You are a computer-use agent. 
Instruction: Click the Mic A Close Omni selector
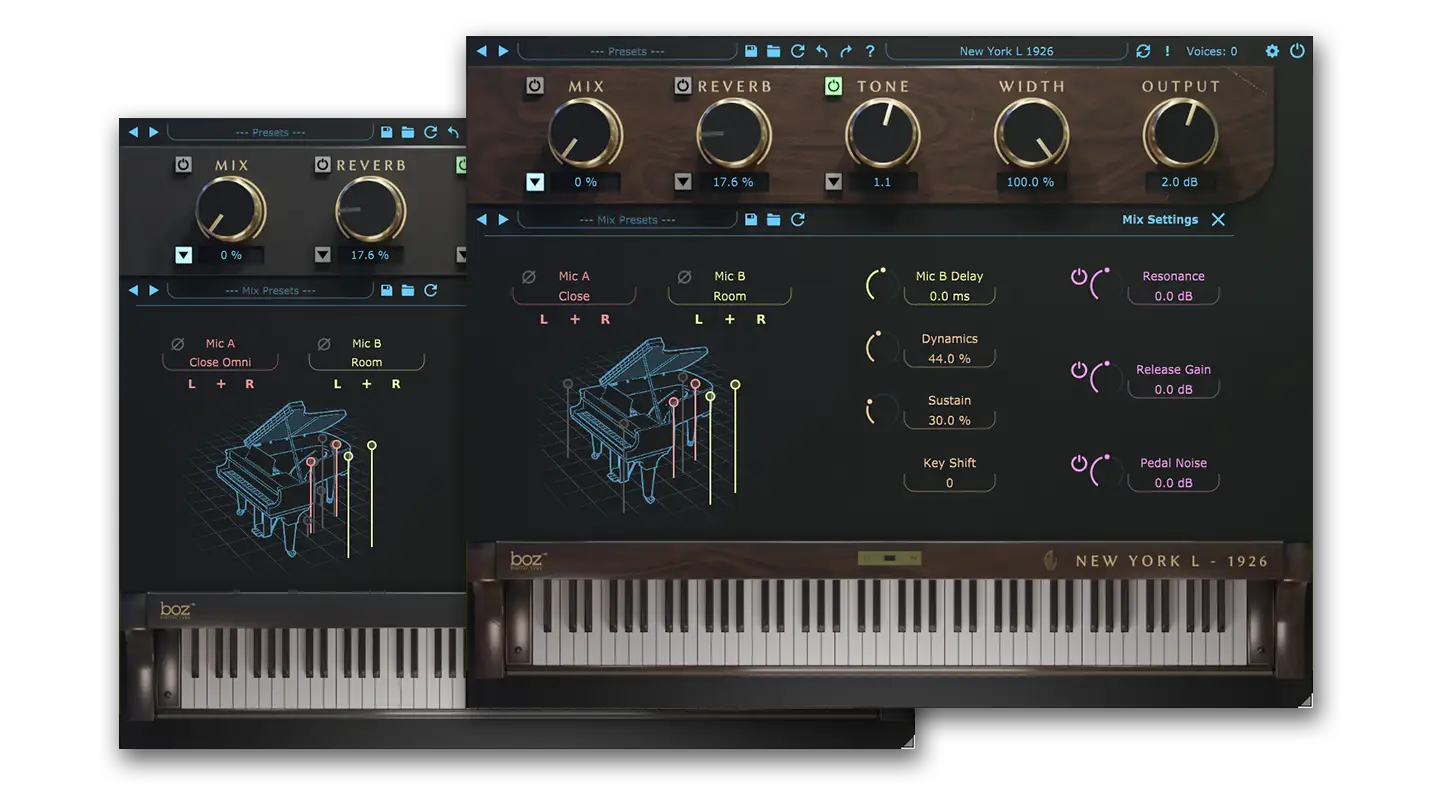click(x=220, y=362)
